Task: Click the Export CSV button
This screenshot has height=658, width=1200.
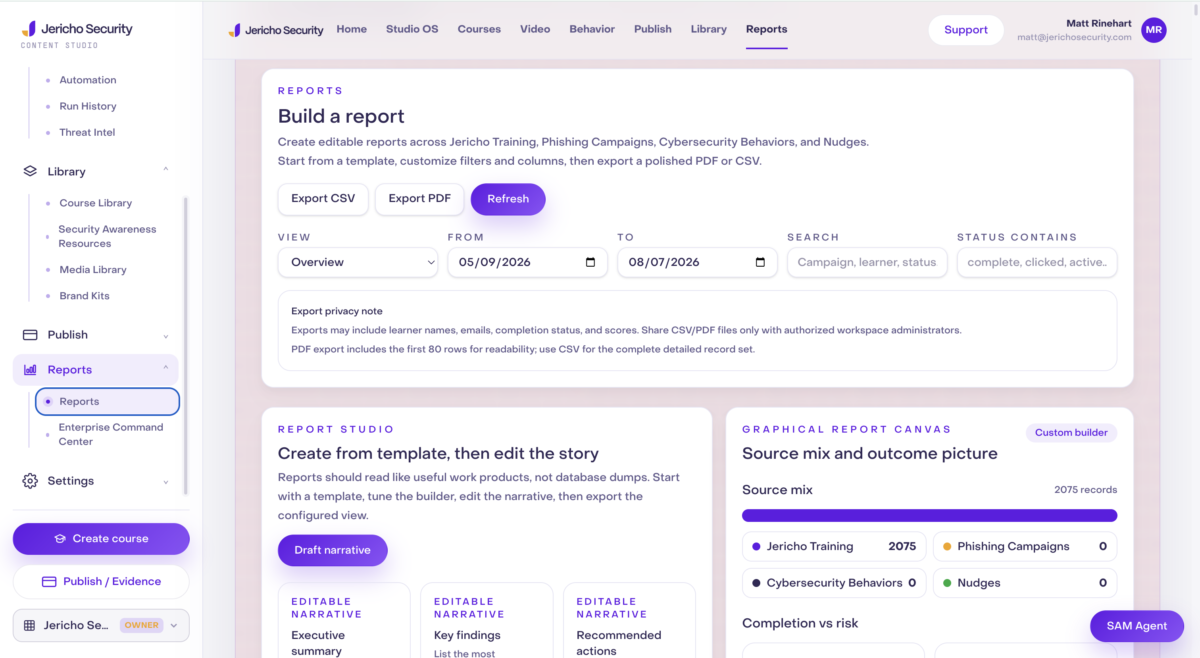Action: 323,199
